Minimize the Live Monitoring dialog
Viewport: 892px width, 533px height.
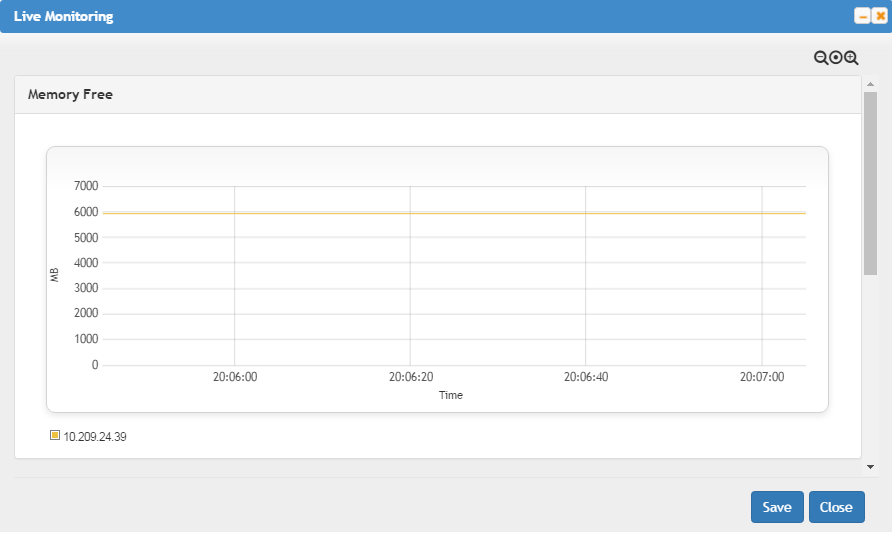(861, 17)
